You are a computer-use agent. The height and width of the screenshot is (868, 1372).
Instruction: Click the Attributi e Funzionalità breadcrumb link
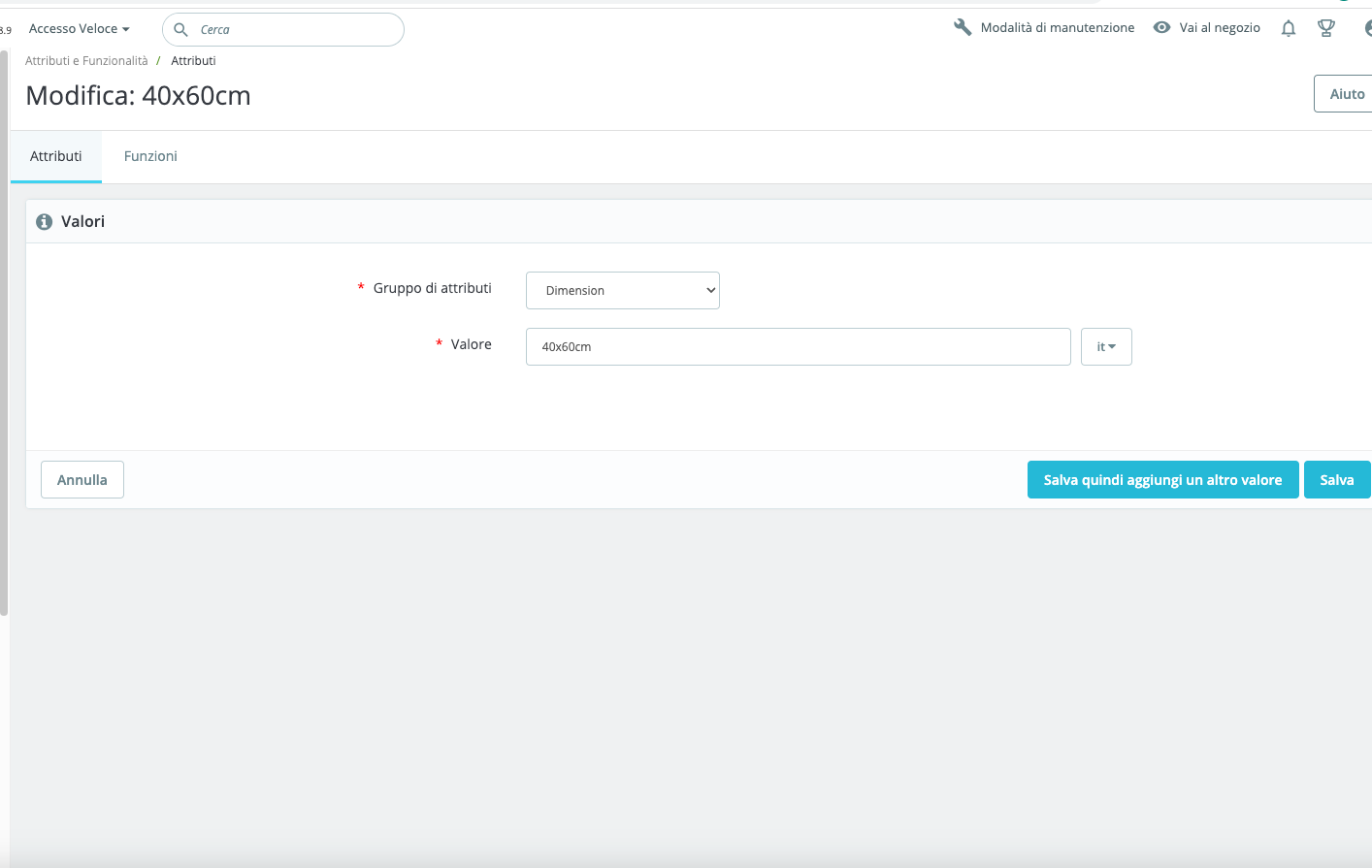click(86, 60)
